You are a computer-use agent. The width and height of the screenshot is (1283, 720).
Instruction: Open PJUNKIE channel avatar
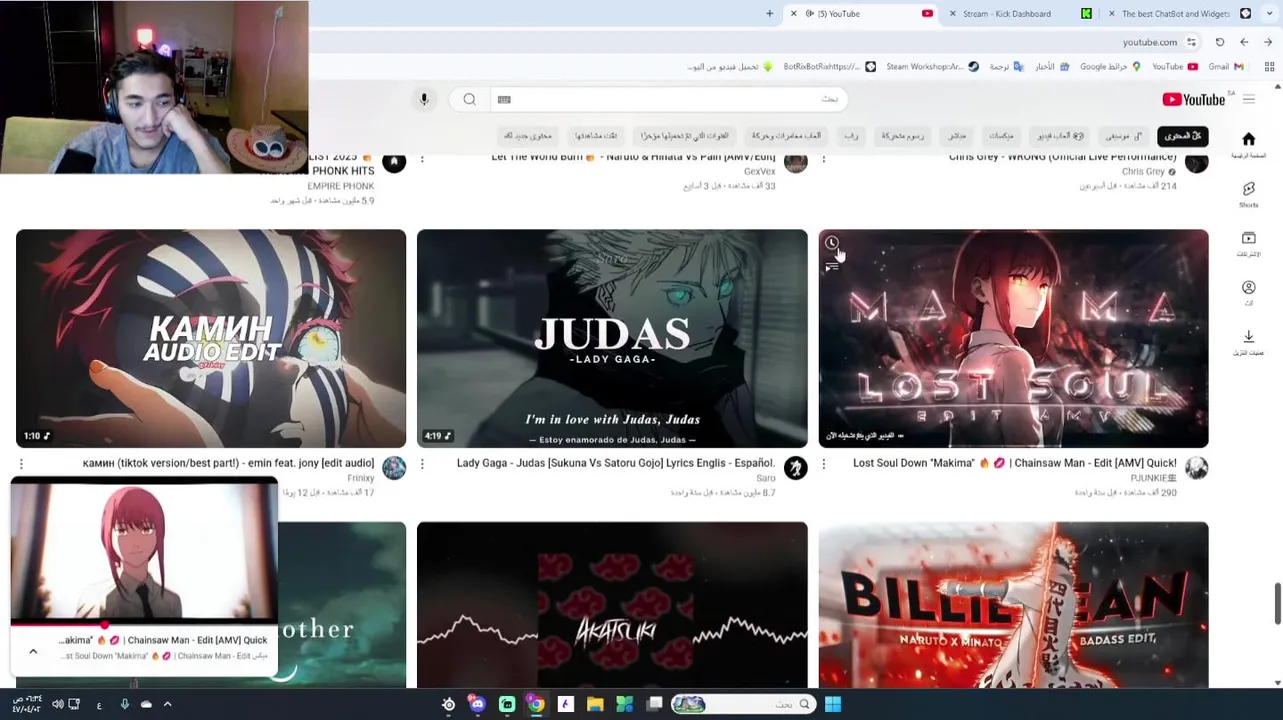click(1196, 468)
